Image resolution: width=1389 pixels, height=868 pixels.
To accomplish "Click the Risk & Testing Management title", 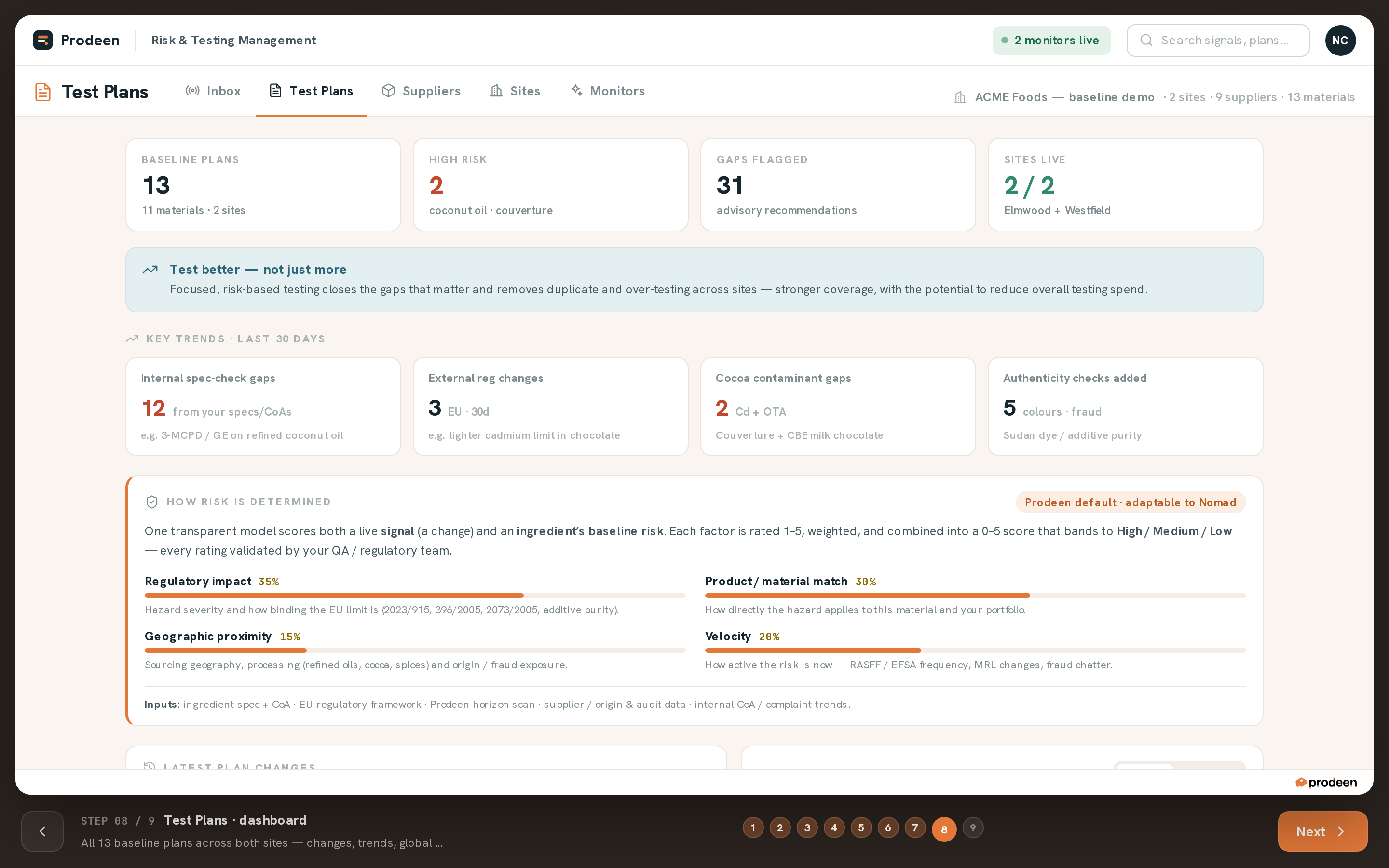I will click(233, 40).
